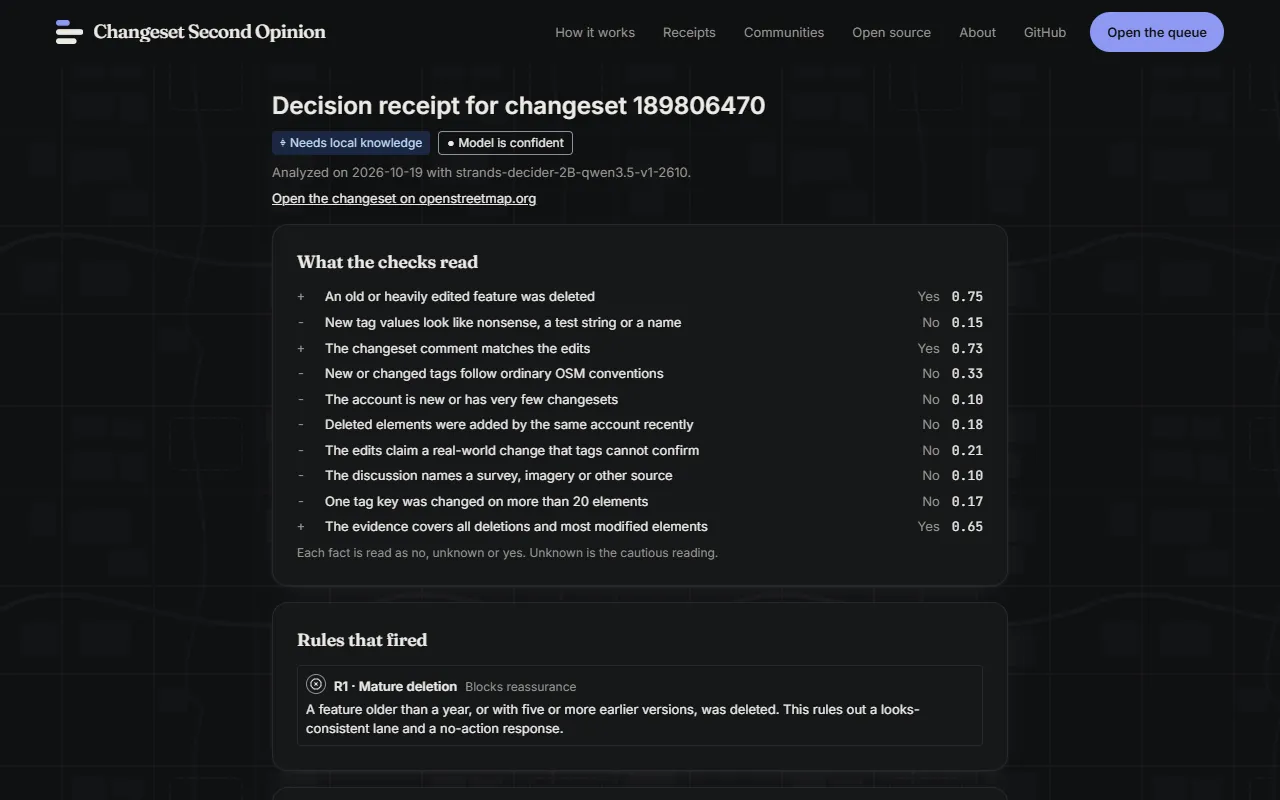1280x800 pixels.
Task: Navigate to Open source
Action: coord(891,32)
